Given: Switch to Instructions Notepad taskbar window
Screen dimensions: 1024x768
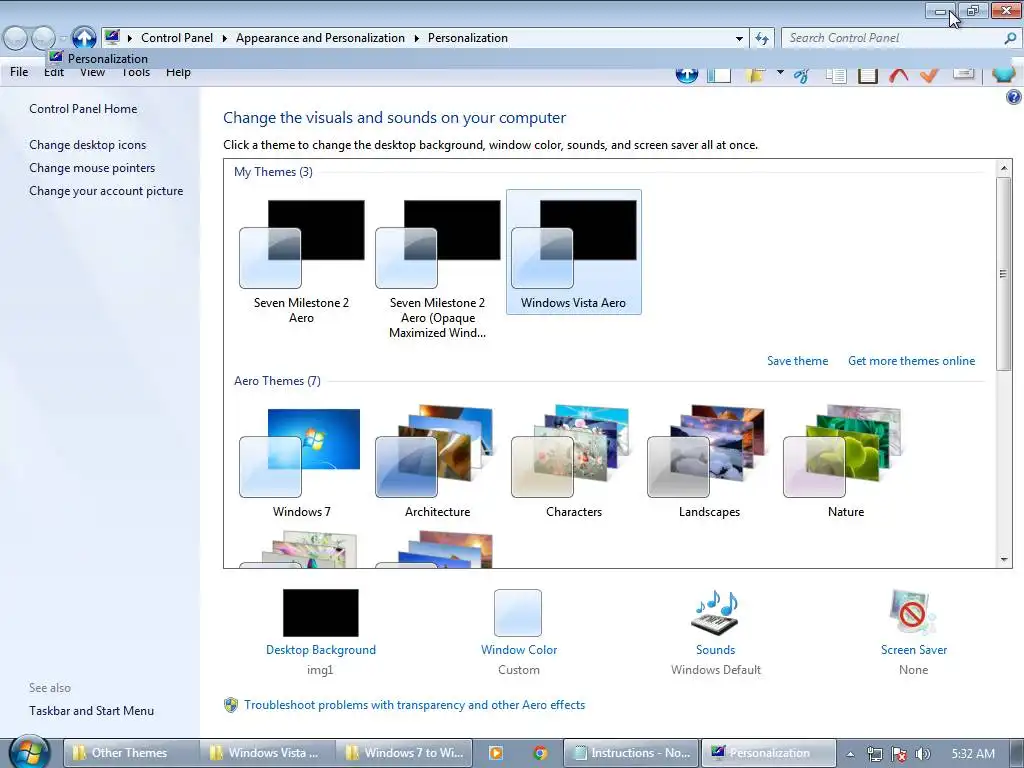Looking at the screenshot, I should point(631,753).
